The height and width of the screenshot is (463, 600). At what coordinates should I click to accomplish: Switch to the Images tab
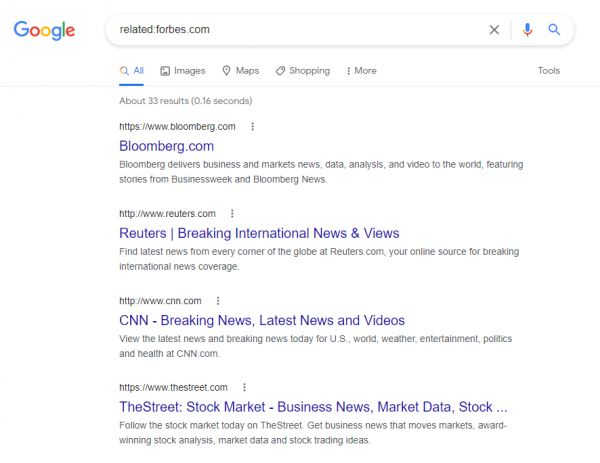183,71
